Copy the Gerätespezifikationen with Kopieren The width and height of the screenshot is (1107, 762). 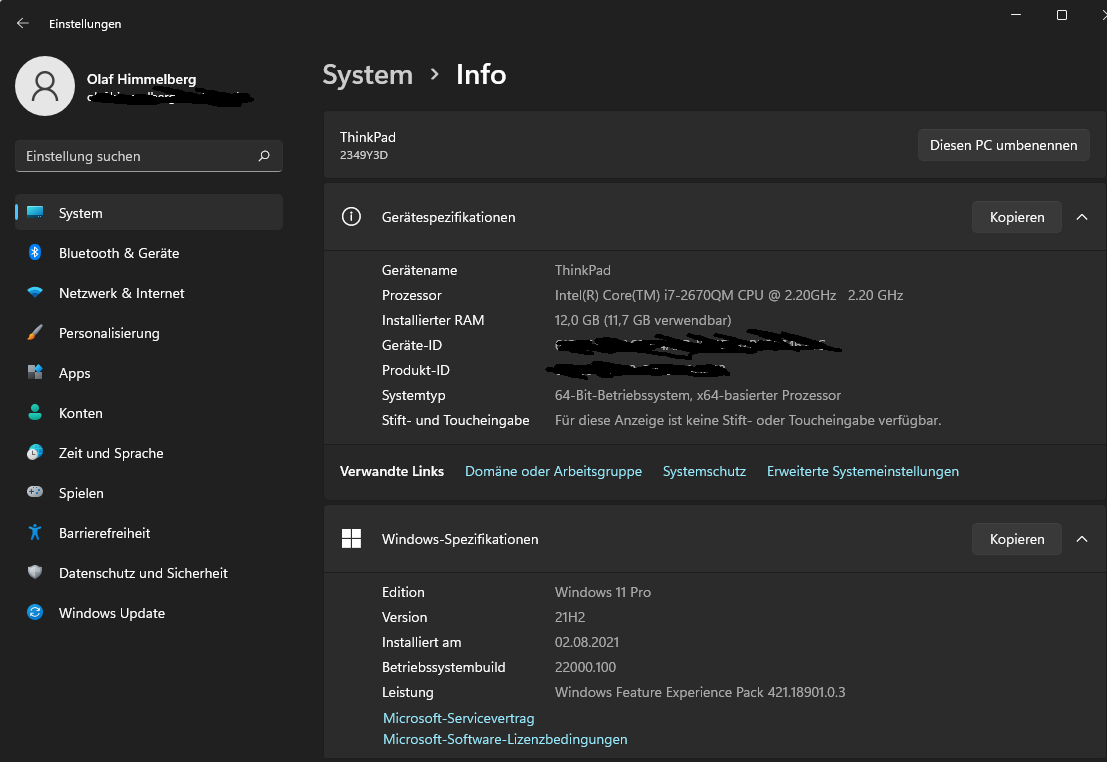tap(1017, 218)
